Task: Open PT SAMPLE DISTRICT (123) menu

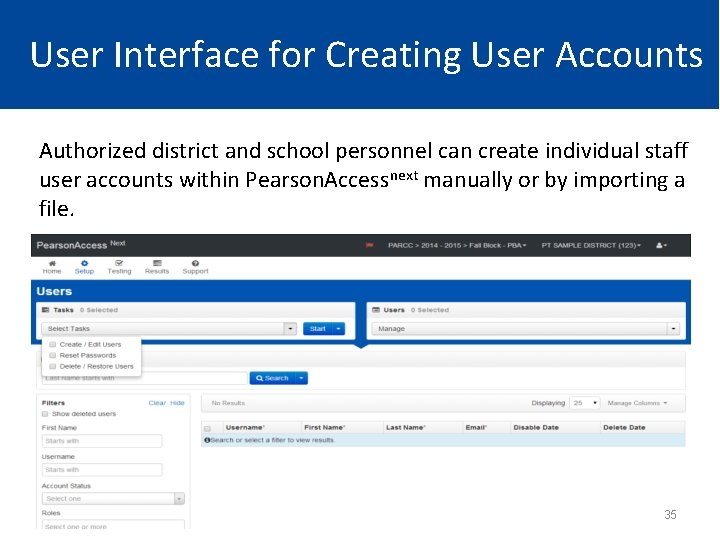Action: coord(591,245)
